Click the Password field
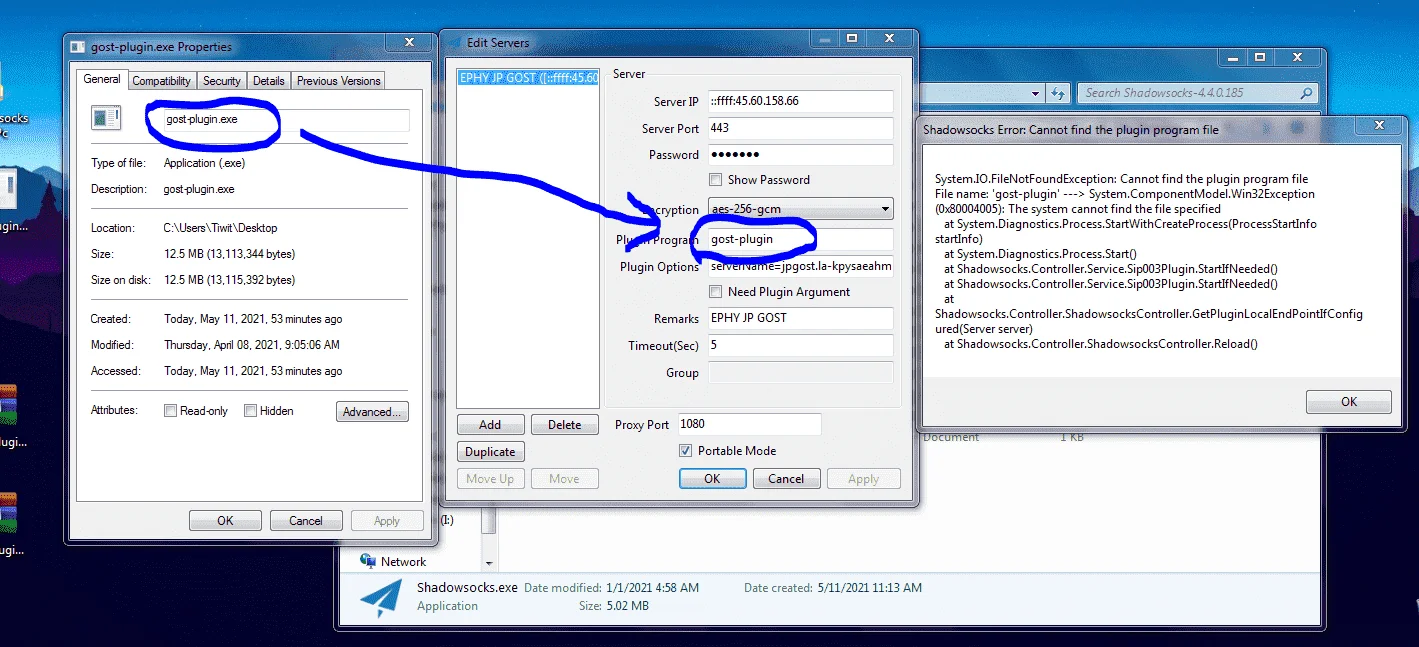 pos(800,155)
